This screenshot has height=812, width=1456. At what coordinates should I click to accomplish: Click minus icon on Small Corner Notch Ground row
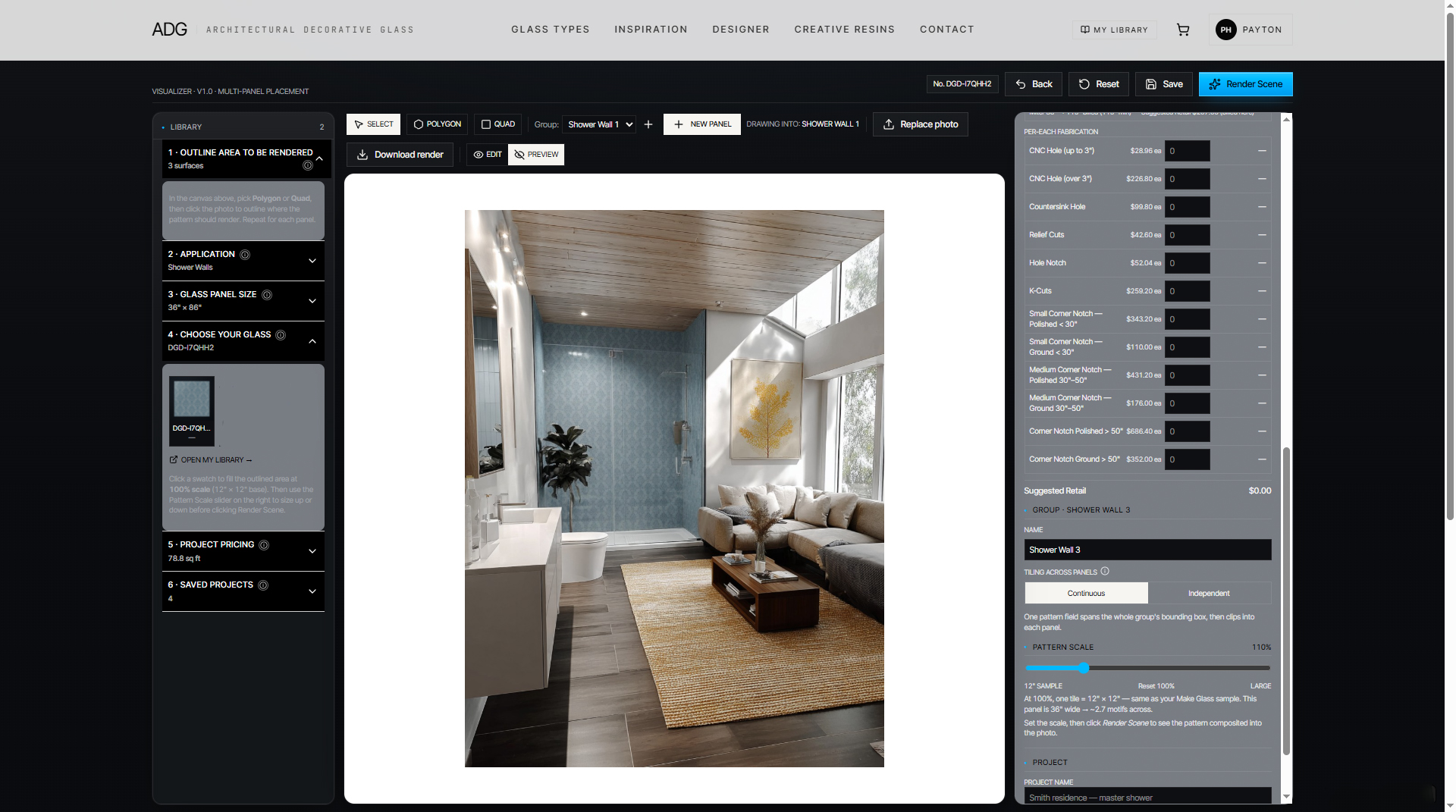click(x=1262, y=347)
